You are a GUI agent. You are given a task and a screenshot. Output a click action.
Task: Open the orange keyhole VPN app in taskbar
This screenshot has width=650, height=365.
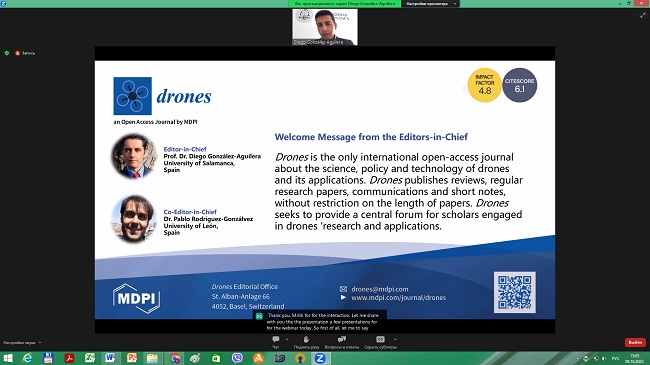300,358
